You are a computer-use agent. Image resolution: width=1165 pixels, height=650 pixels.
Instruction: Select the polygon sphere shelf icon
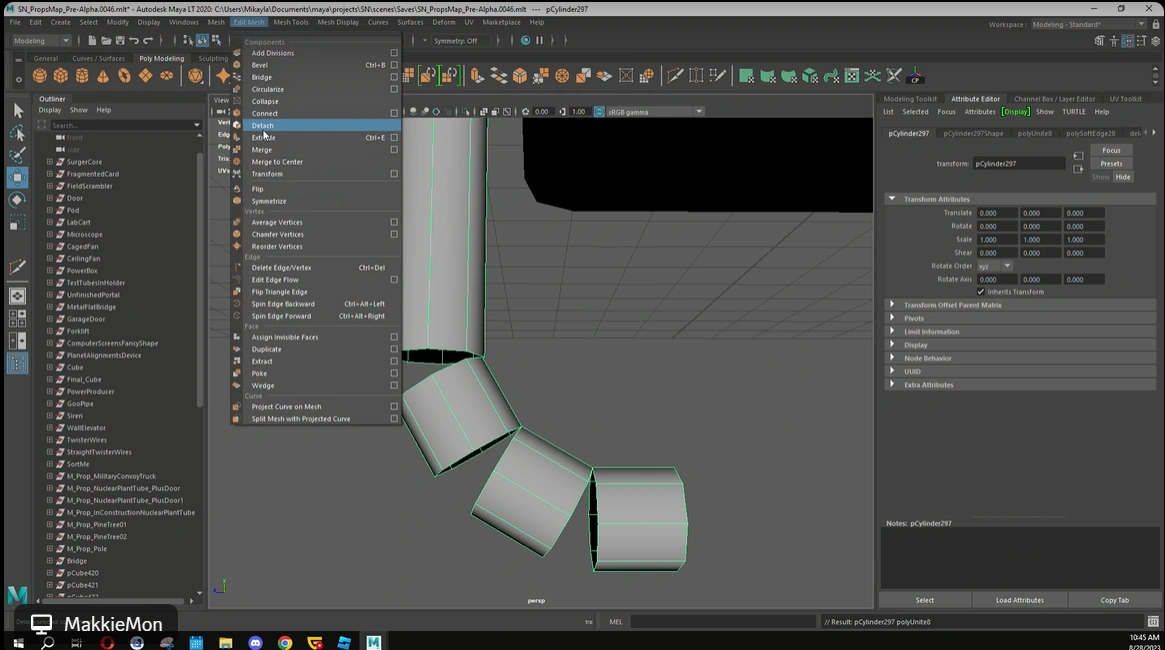click(40, 76)
